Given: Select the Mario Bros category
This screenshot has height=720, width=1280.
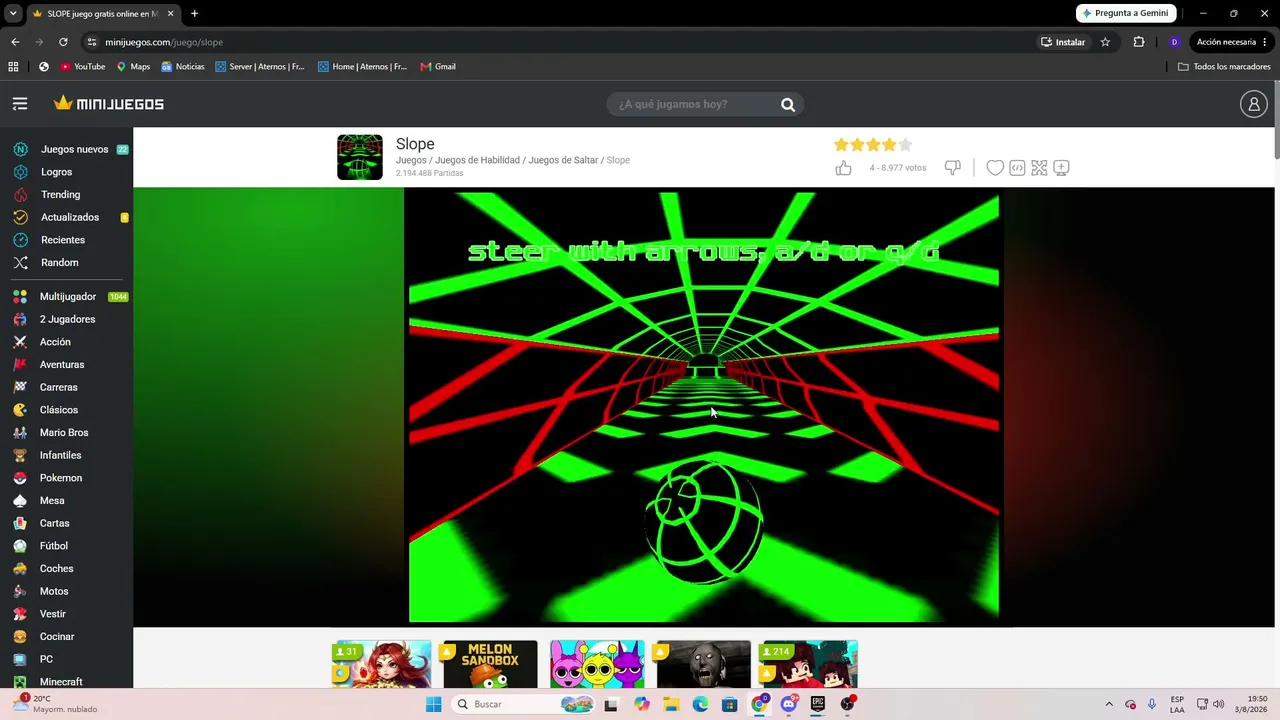Looking at the screenshot, I should click(x=64, y=433).
